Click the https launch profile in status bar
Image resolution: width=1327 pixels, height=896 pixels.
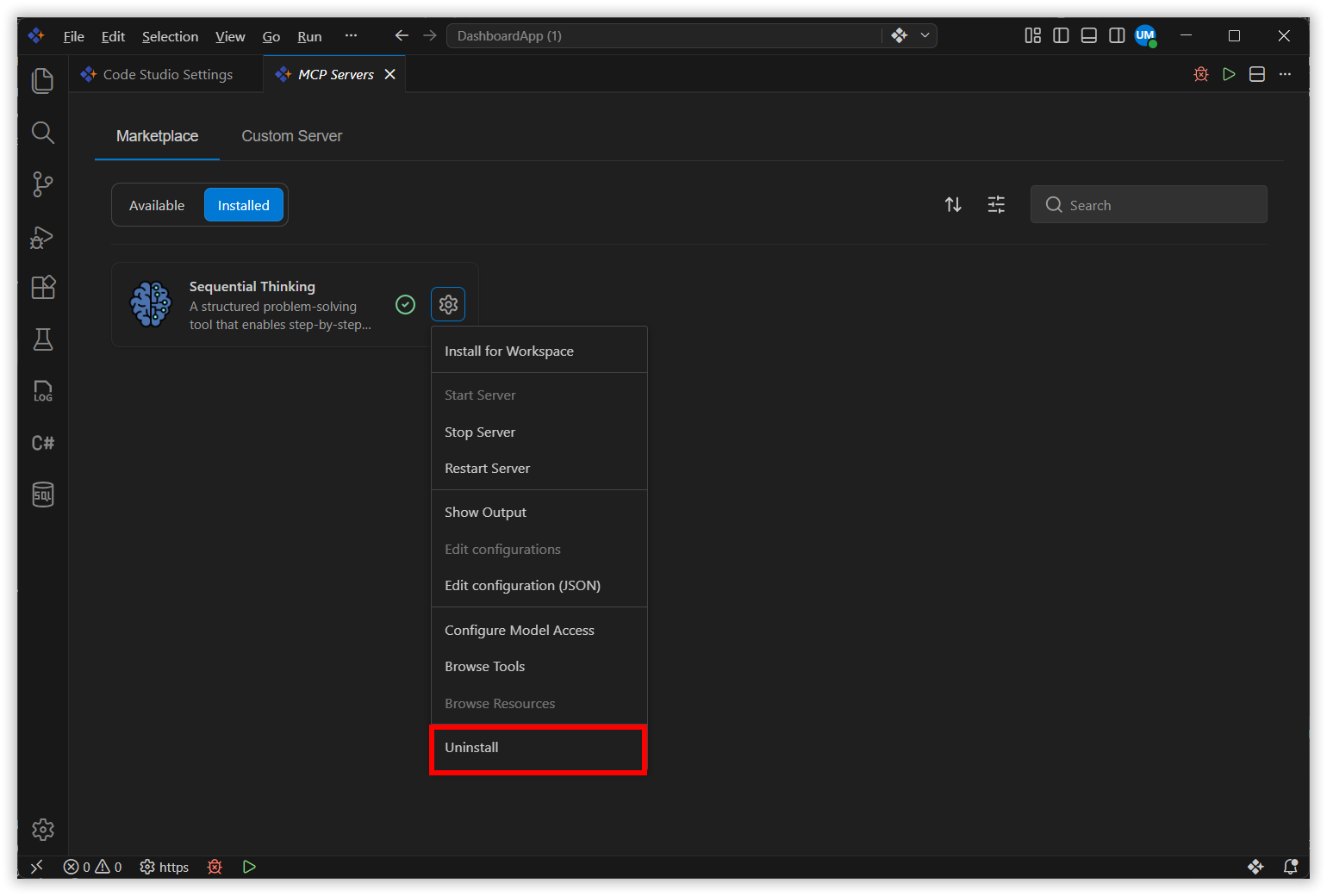(x=165, y=867)
